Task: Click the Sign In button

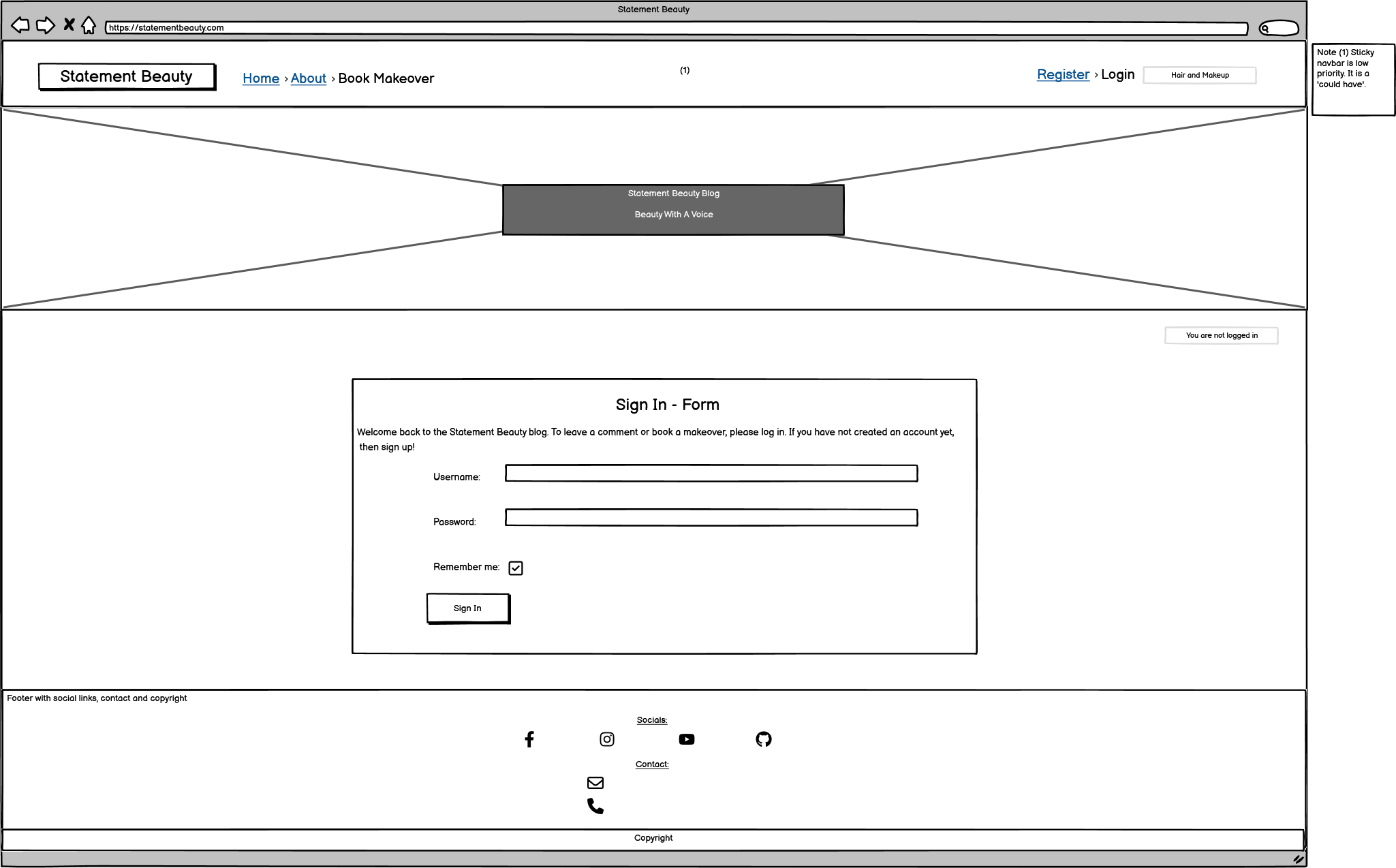Action: tap(468, 608)
